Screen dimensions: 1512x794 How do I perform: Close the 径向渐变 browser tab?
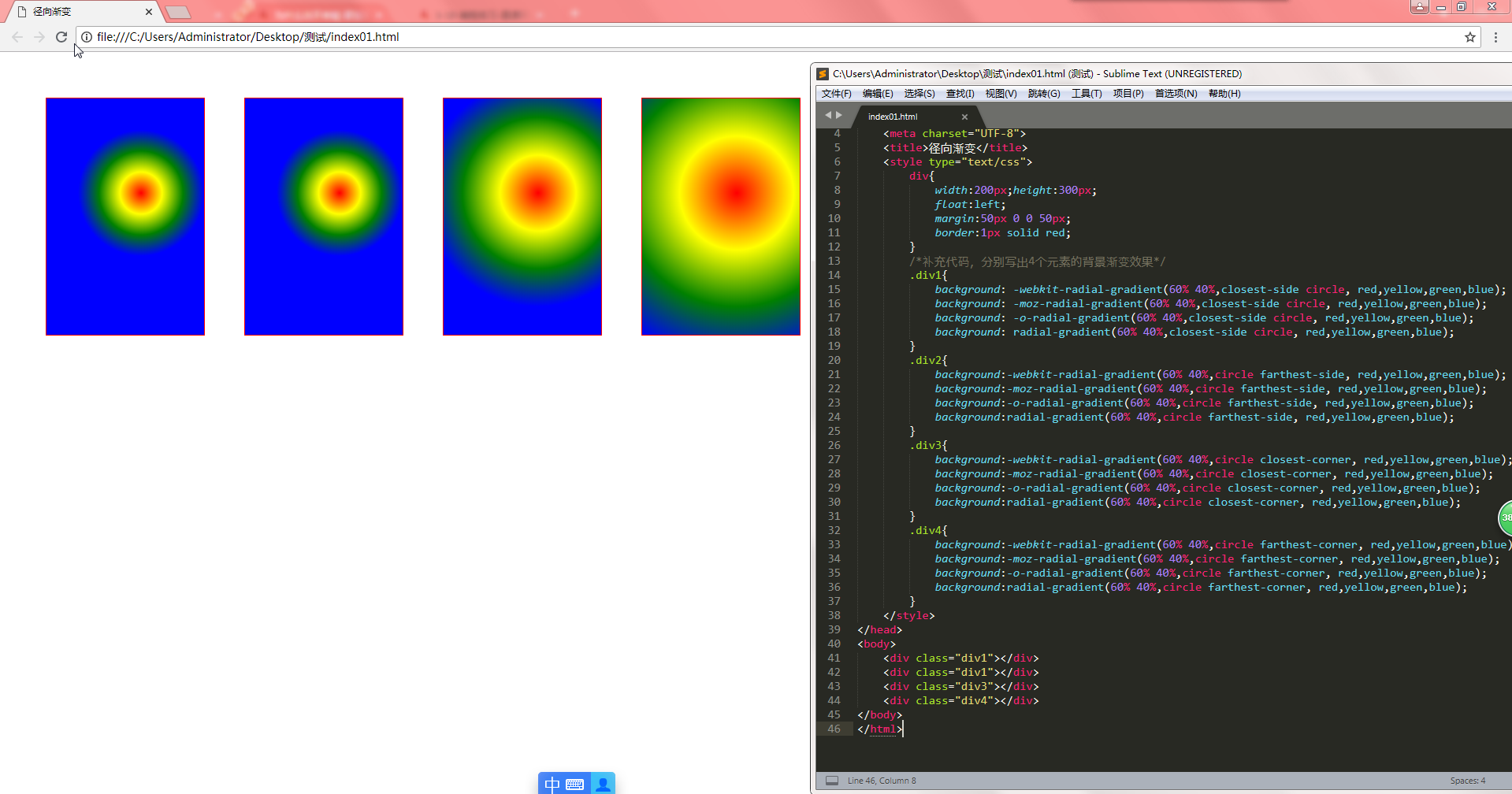pyautogui.click(x=149, y=12)
